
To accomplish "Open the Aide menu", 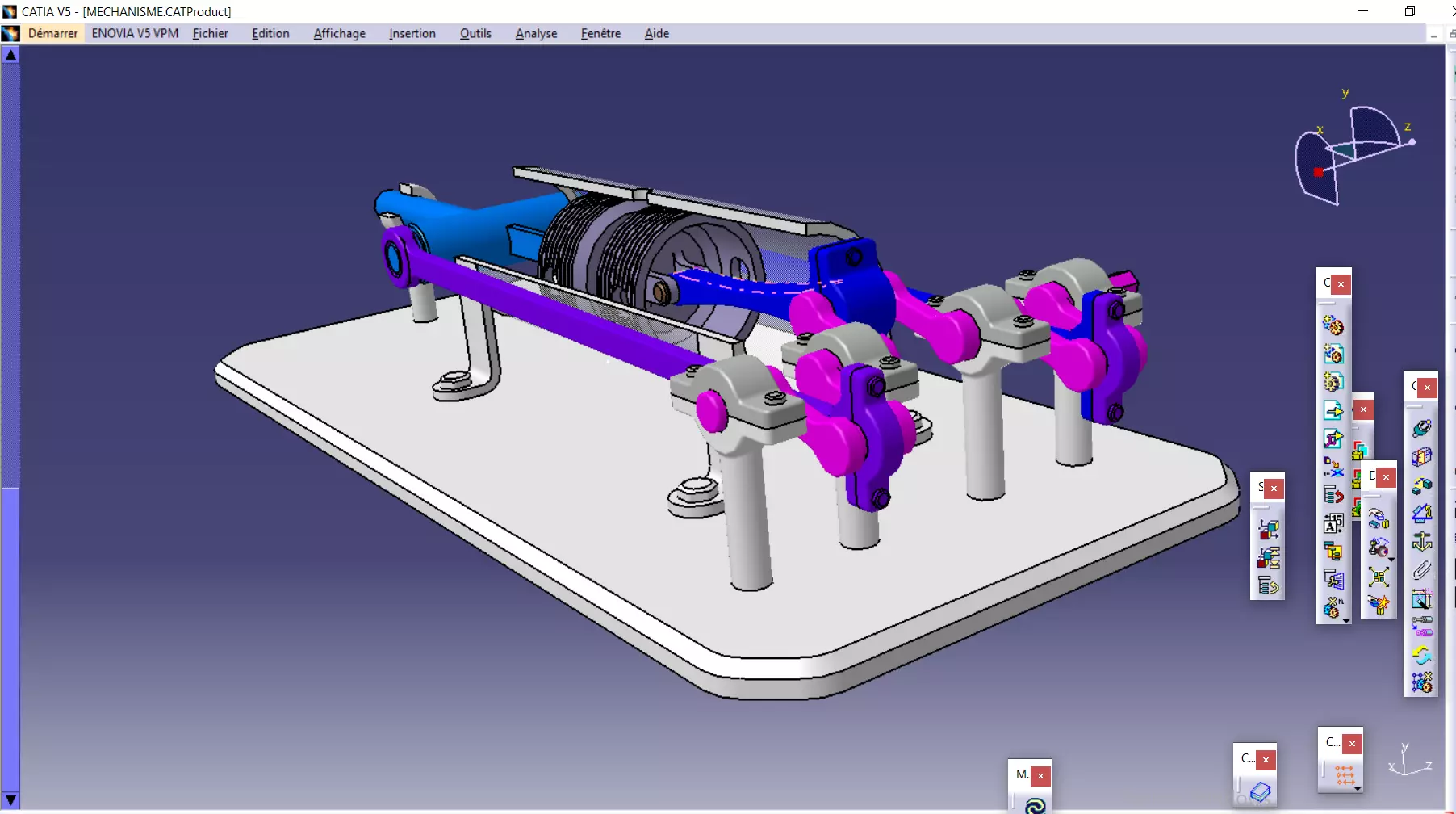I will (x=656, y=33).
